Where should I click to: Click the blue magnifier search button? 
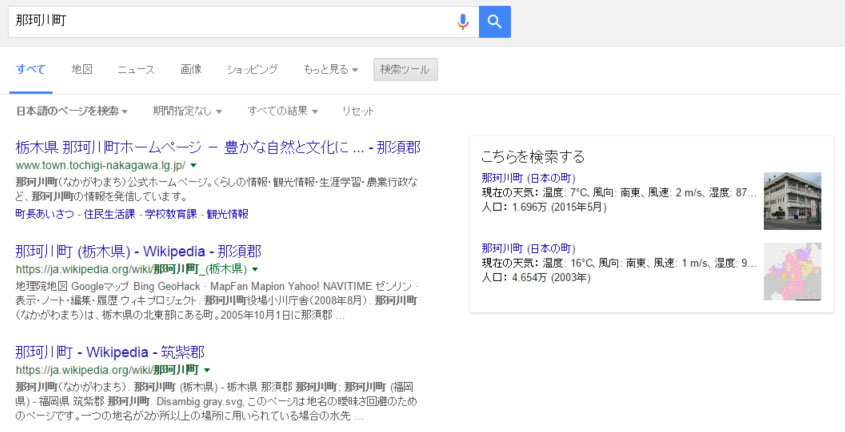495,22
